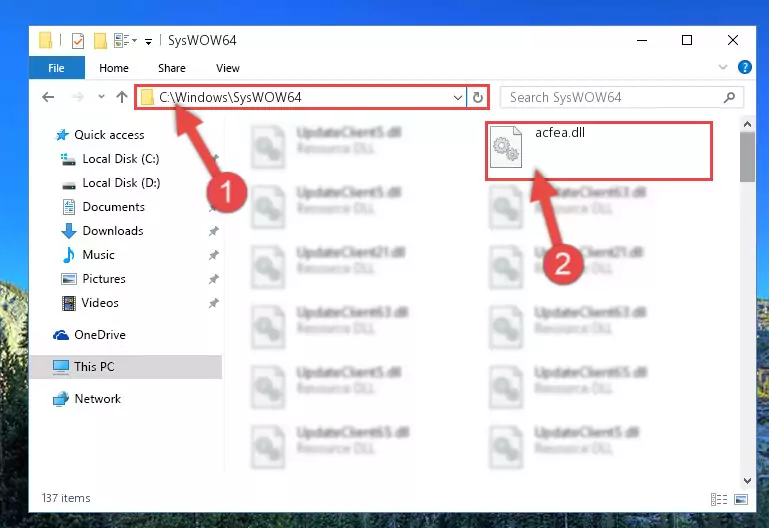
Task: Switch to the View ribbon tab
Action: [228, 68]
